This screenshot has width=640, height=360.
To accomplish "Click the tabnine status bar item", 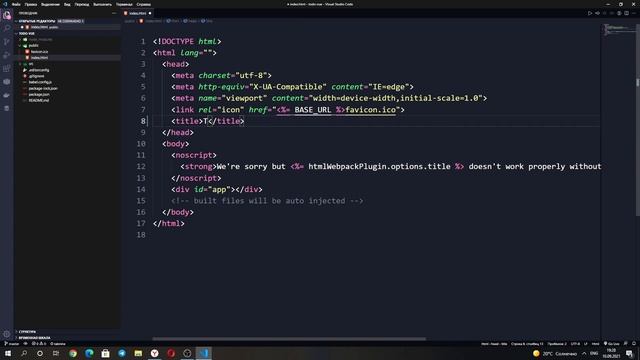I will (58, 344).
